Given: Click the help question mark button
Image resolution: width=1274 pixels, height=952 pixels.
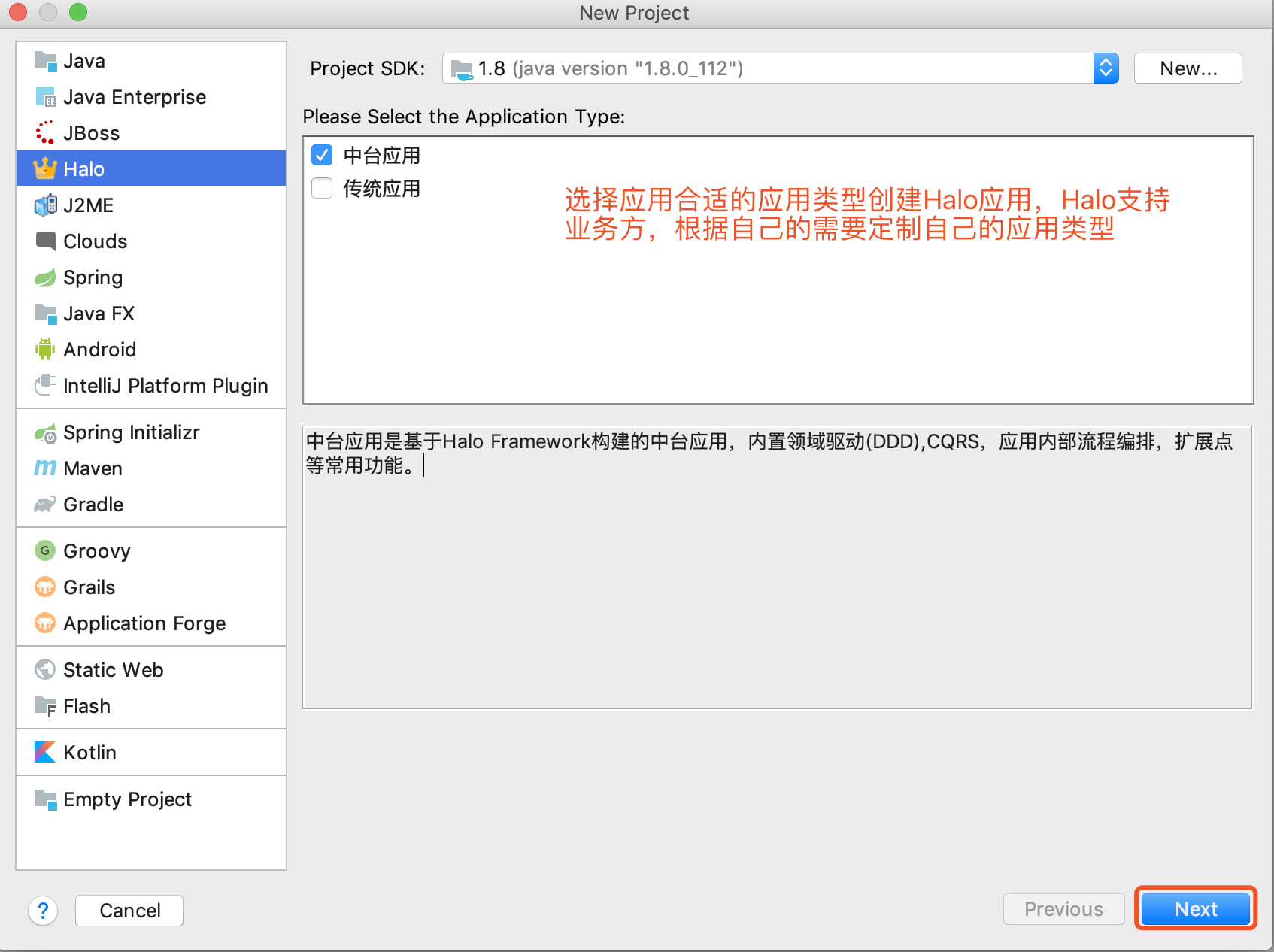Looking at the screenshot, I should click(x=44, y=911).
